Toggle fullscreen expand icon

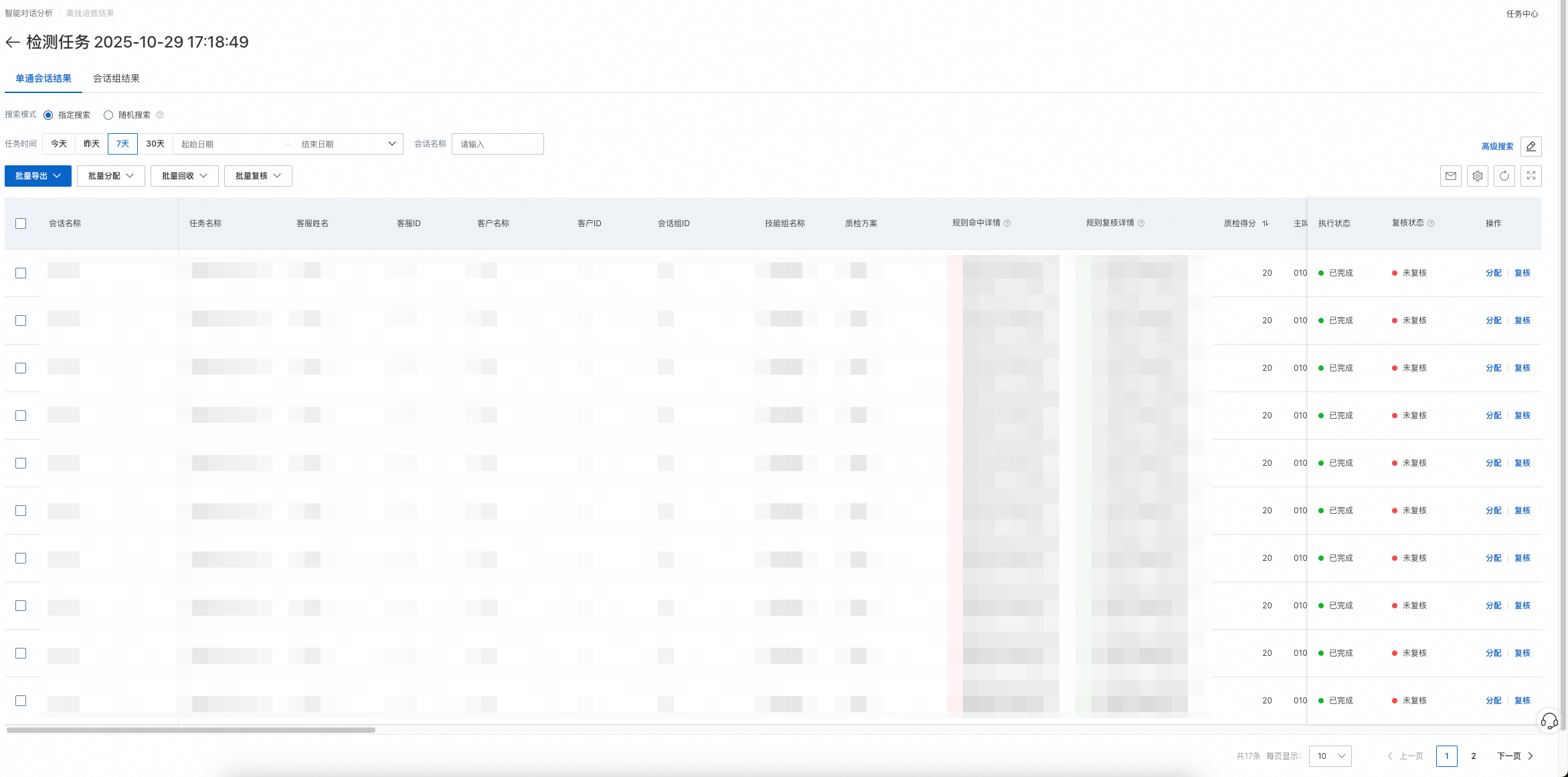[1531, 176]
